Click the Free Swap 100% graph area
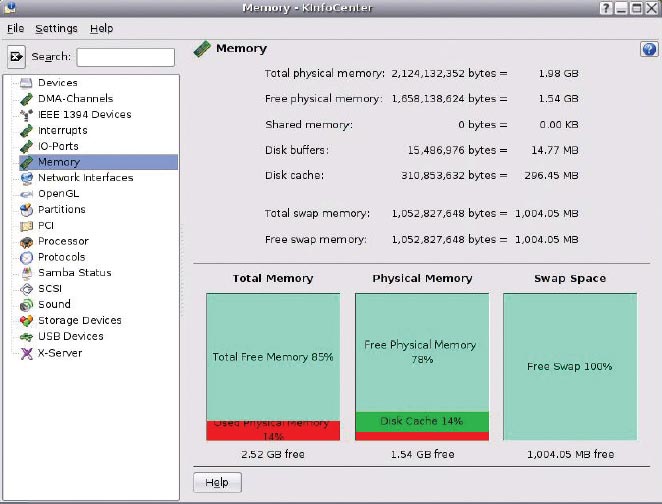Viewport: 662px width, 504px height. pyautogui.click(x=569, y=366)
